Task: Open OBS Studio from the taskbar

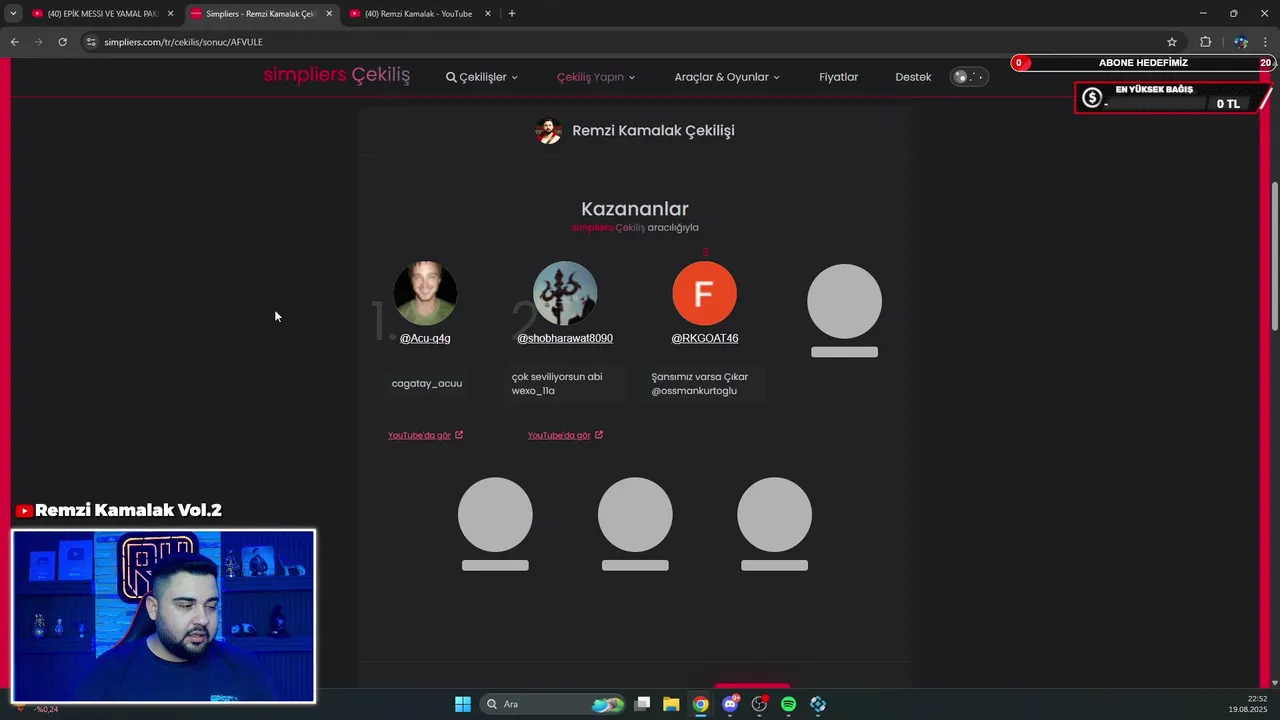Action: pyautogui.click(x=759, y=704)
